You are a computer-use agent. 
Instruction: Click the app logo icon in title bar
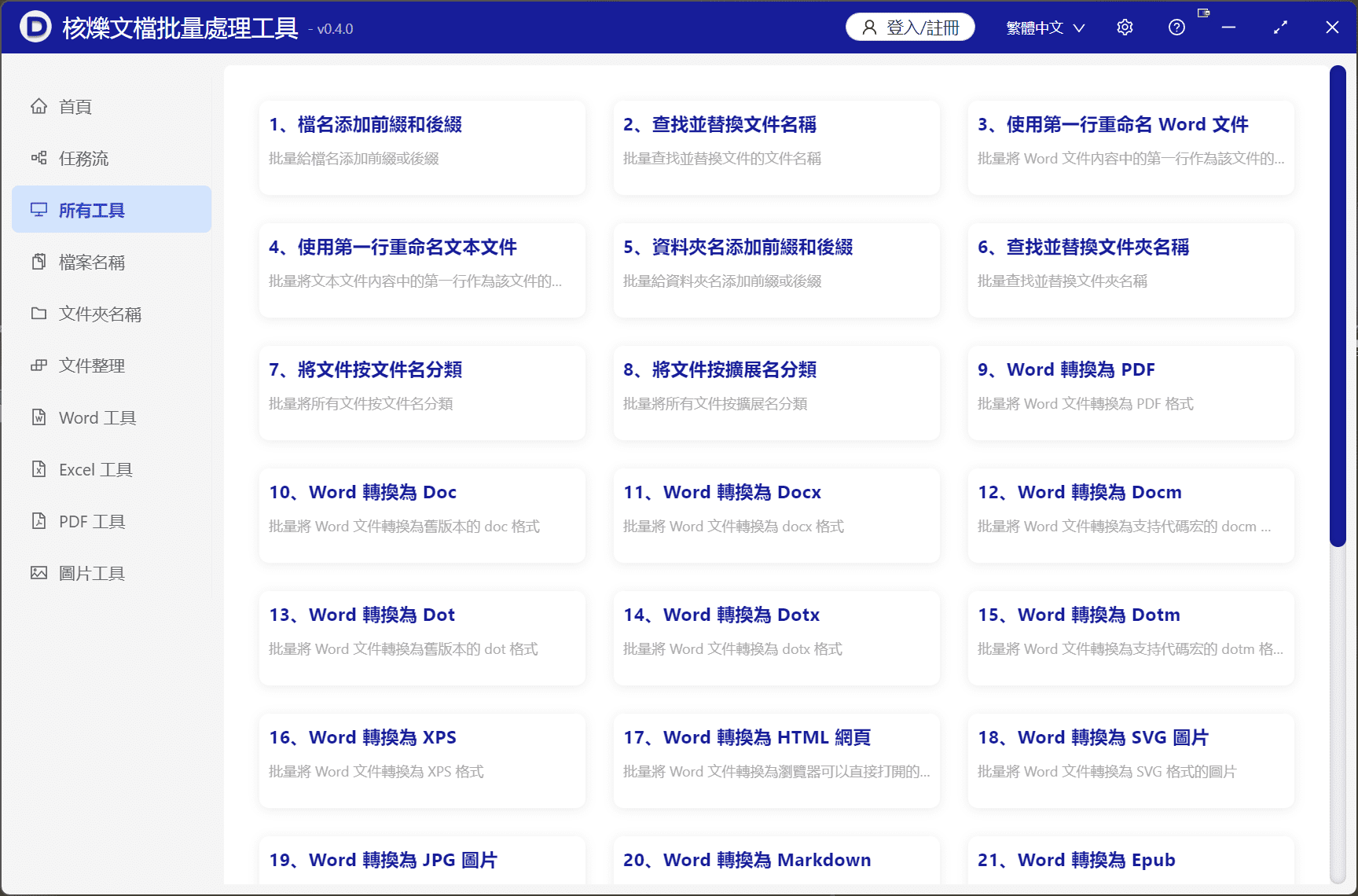point(35,28)
